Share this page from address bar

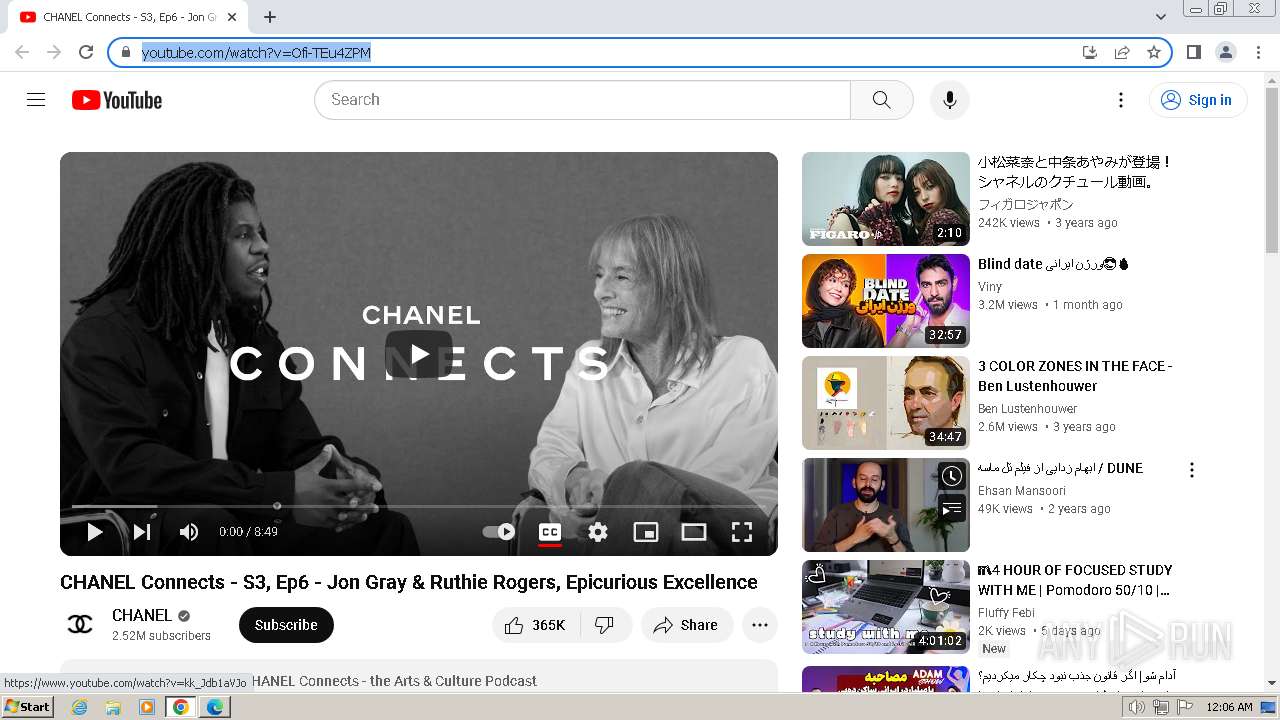pos(1122,52)
